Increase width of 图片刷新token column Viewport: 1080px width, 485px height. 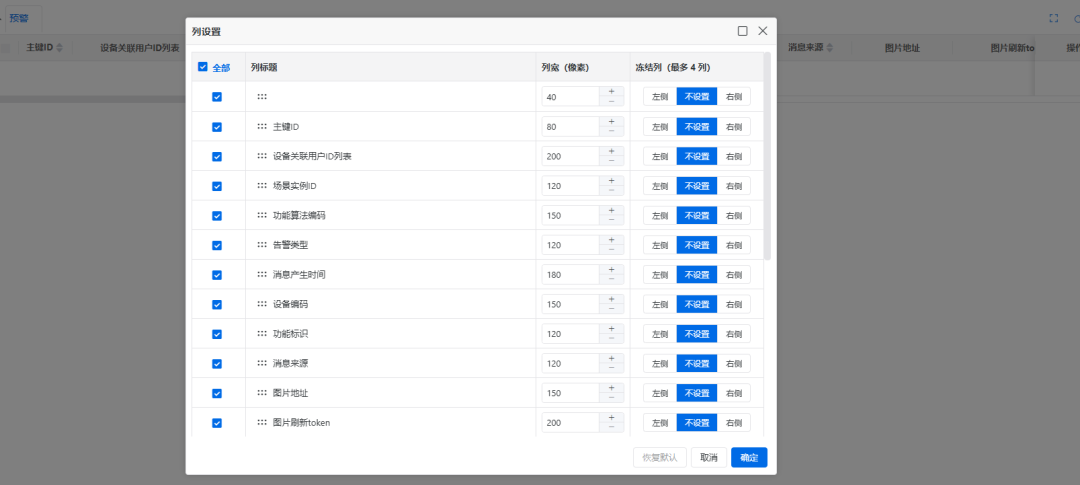pos(612,418)
